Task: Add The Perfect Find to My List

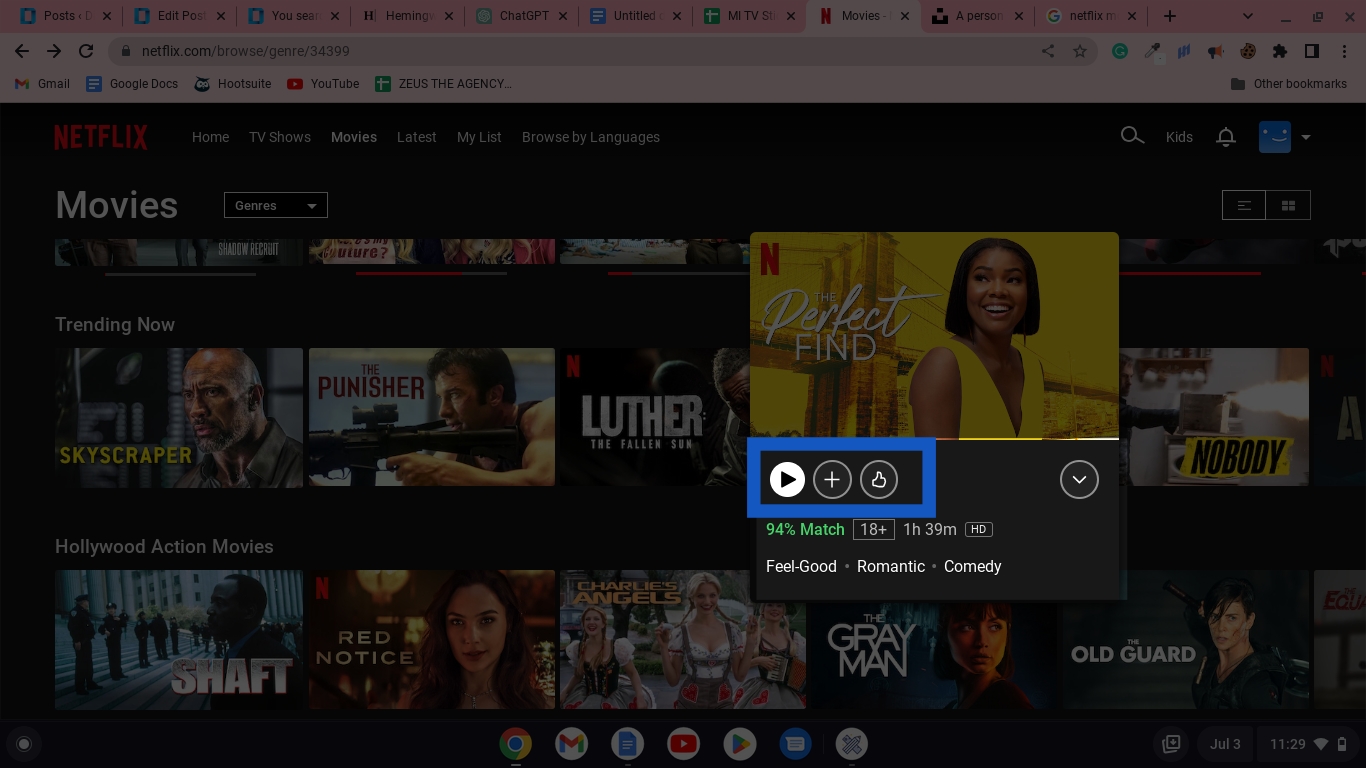Action: 832,480
